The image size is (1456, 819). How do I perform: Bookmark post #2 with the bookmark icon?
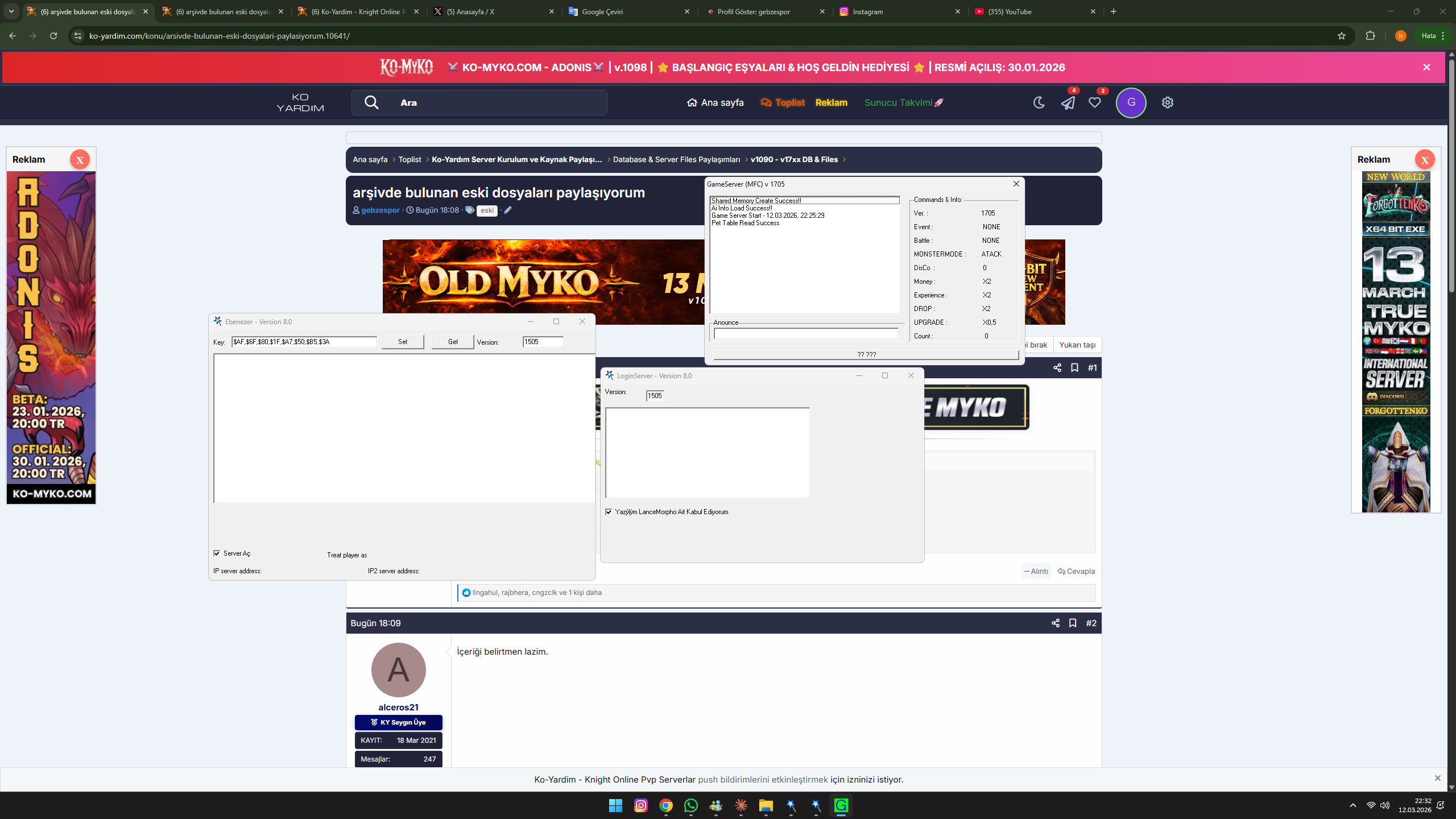click(x=1073, y=623)
